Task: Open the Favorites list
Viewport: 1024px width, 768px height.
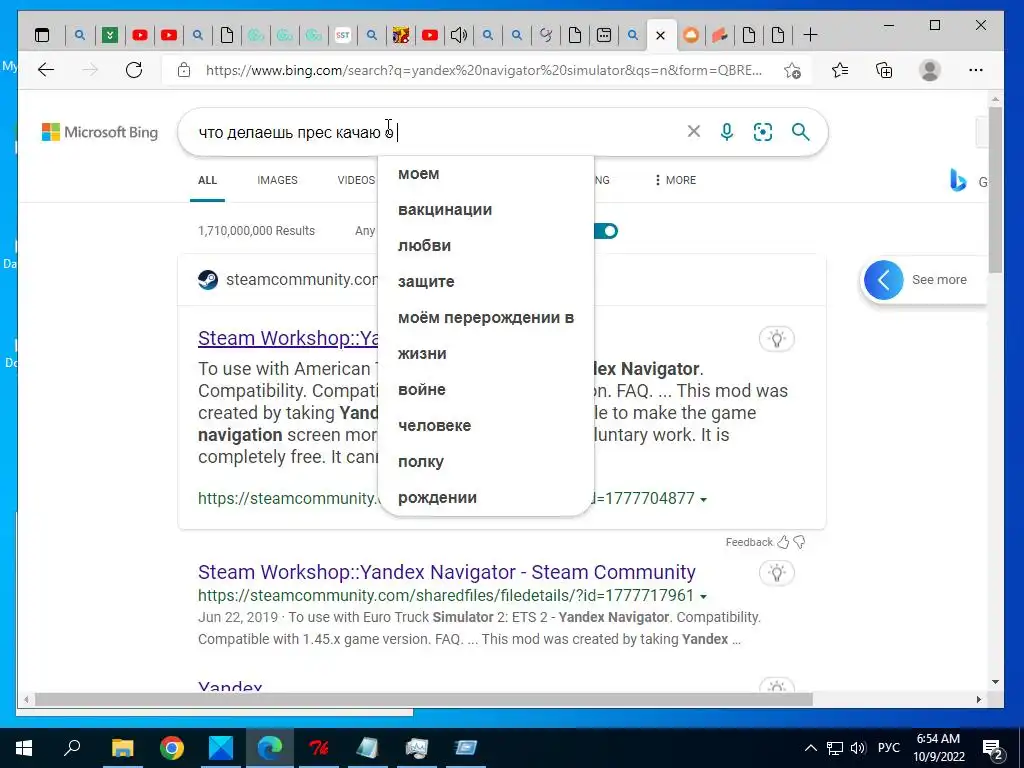Action: click(x=840, y=70)
